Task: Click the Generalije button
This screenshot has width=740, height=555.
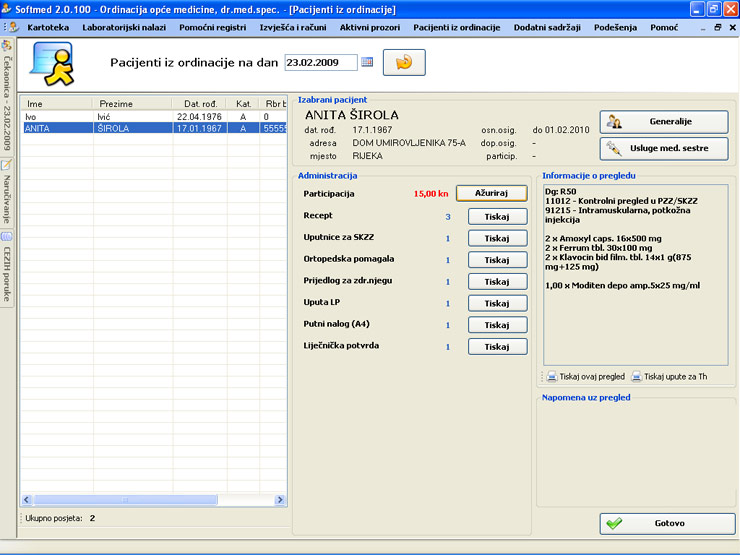Action: pos(664,122)
